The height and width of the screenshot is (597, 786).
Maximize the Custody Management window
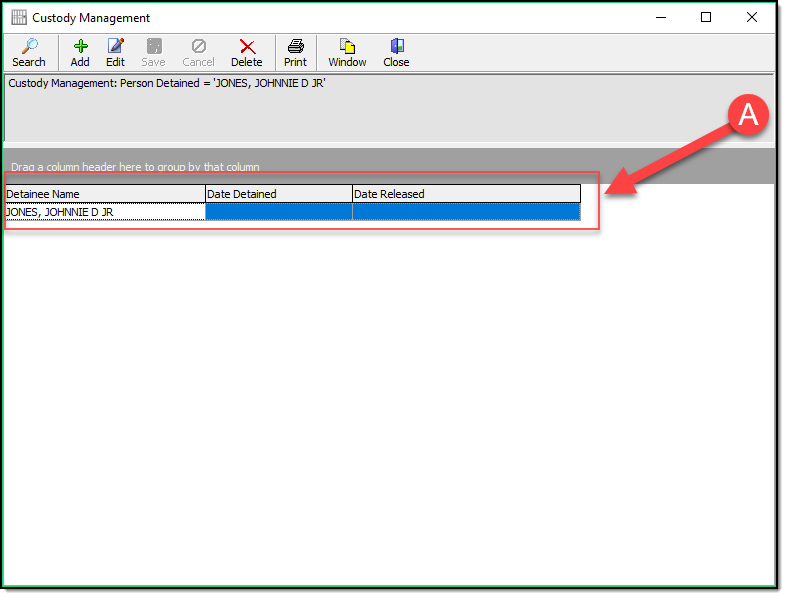tap(706, 18)
